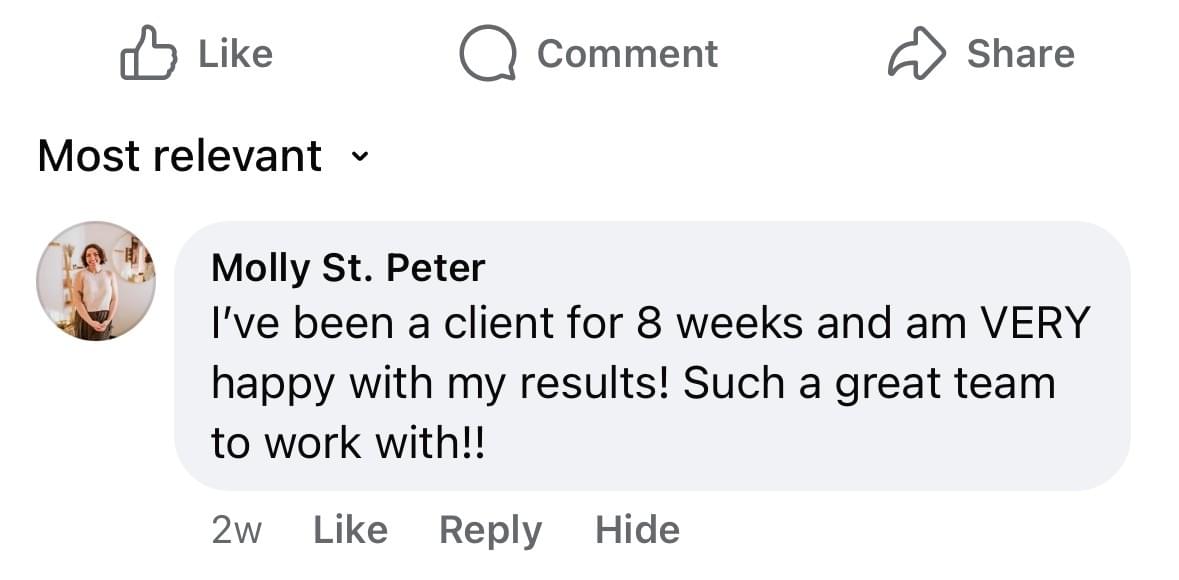1179x580 pixels.
Task: Open Molly St. Peter's profile picture
Action: tap(96, 281)
